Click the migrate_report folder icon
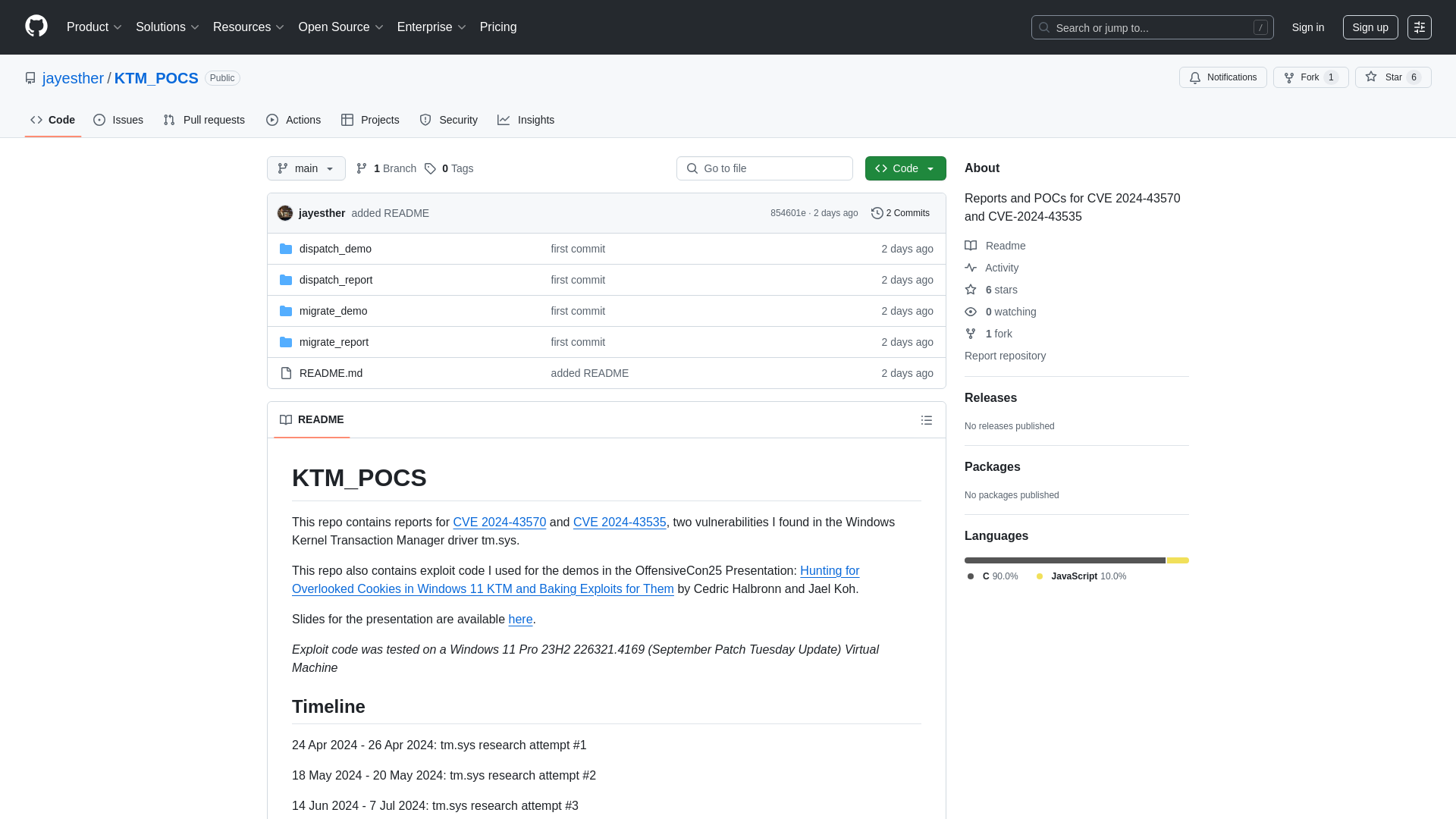This screenshot has height=819, width=1456. (286, 342)
